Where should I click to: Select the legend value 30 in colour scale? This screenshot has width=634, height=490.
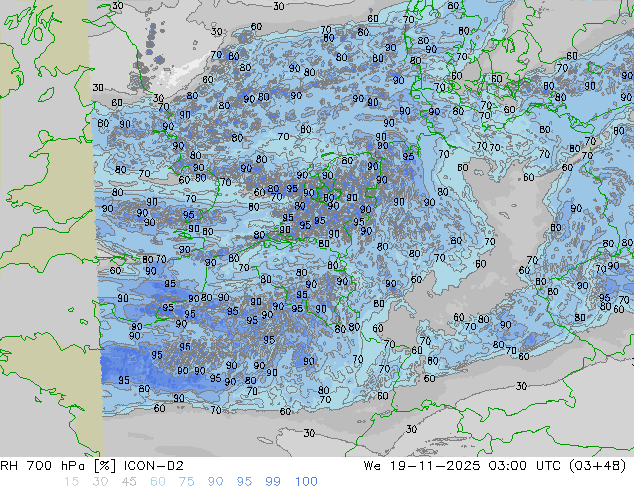100,482
